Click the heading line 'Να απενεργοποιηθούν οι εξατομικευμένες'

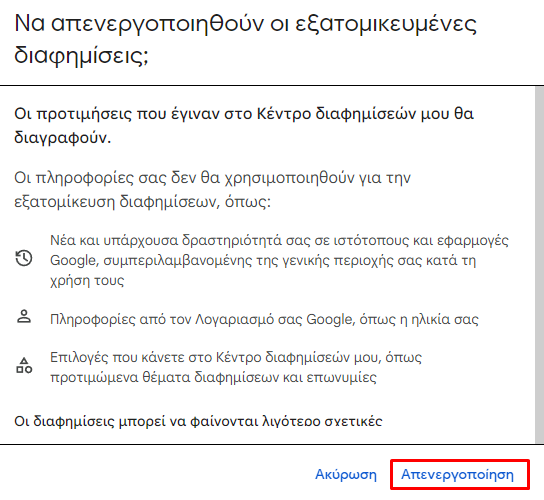[246, 24]
